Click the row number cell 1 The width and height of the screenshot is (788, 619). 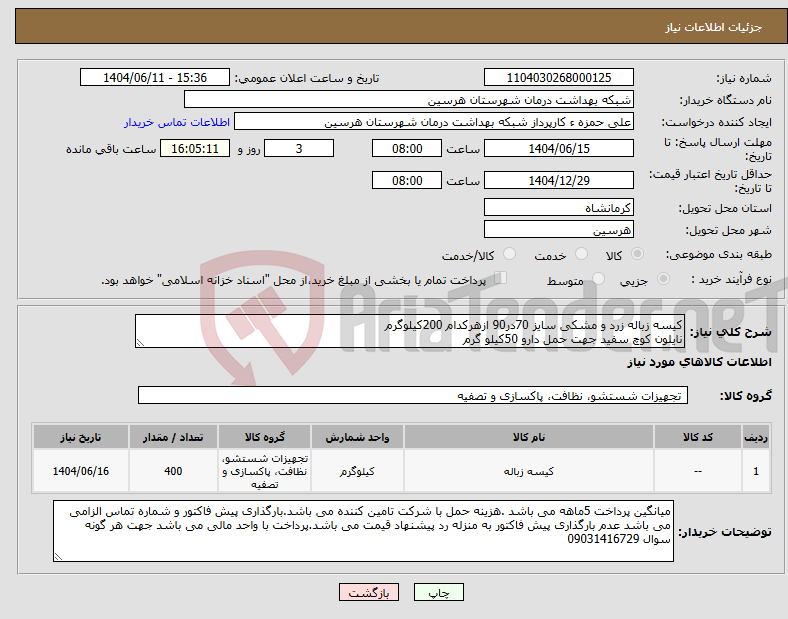pyautogui.click(x=756, y=471)
